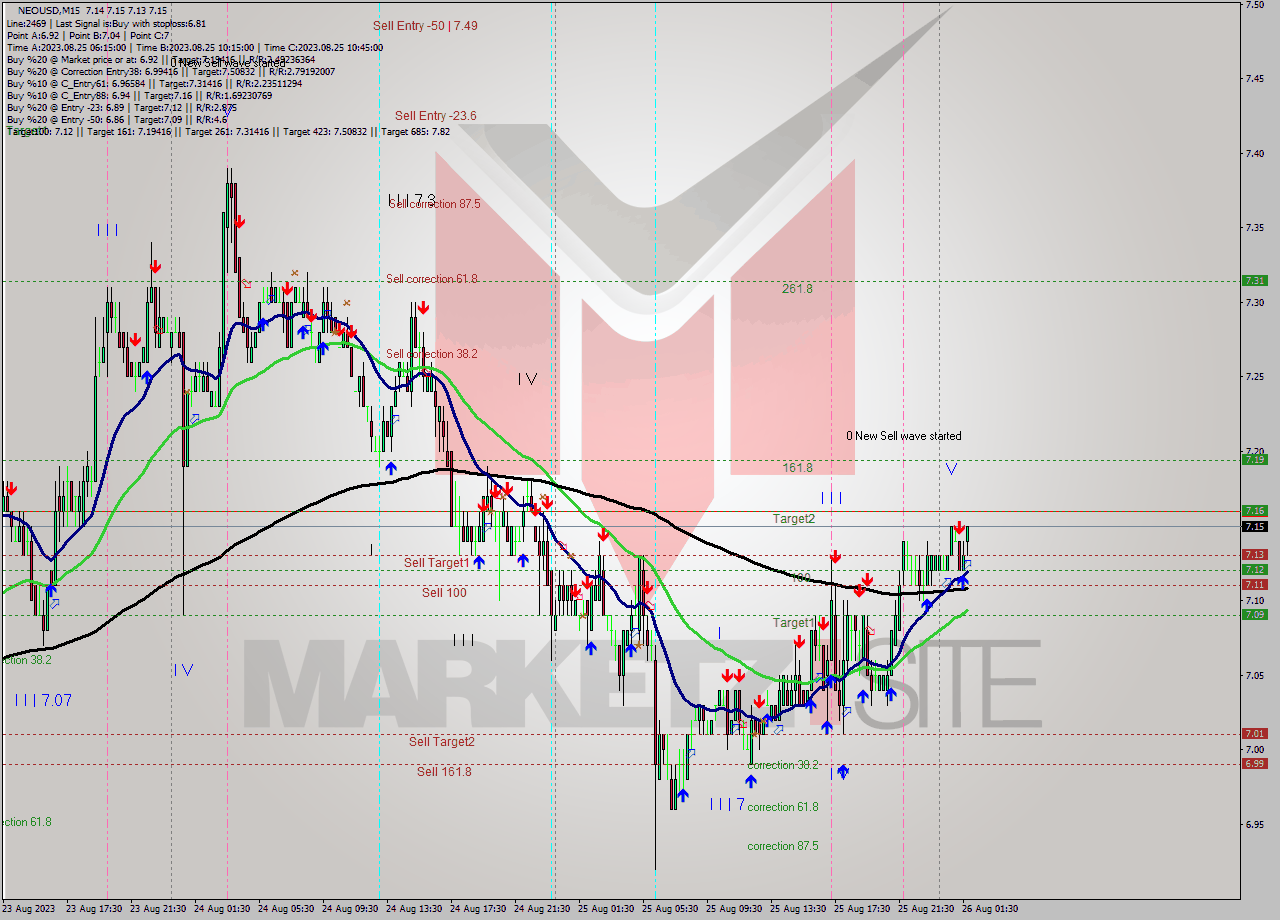
Task: Click the 'Sell correction 61.8' label
Action: click(x=432, y=279)
